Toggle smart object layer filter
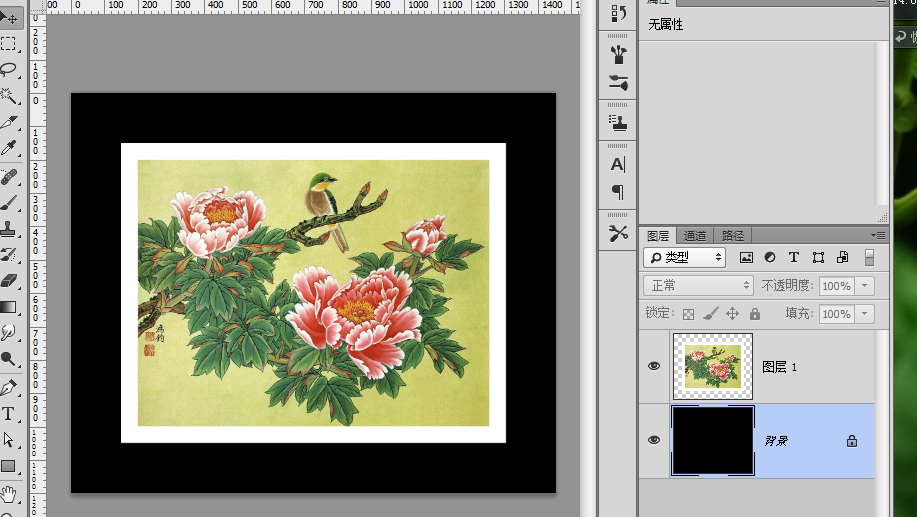 842,257
